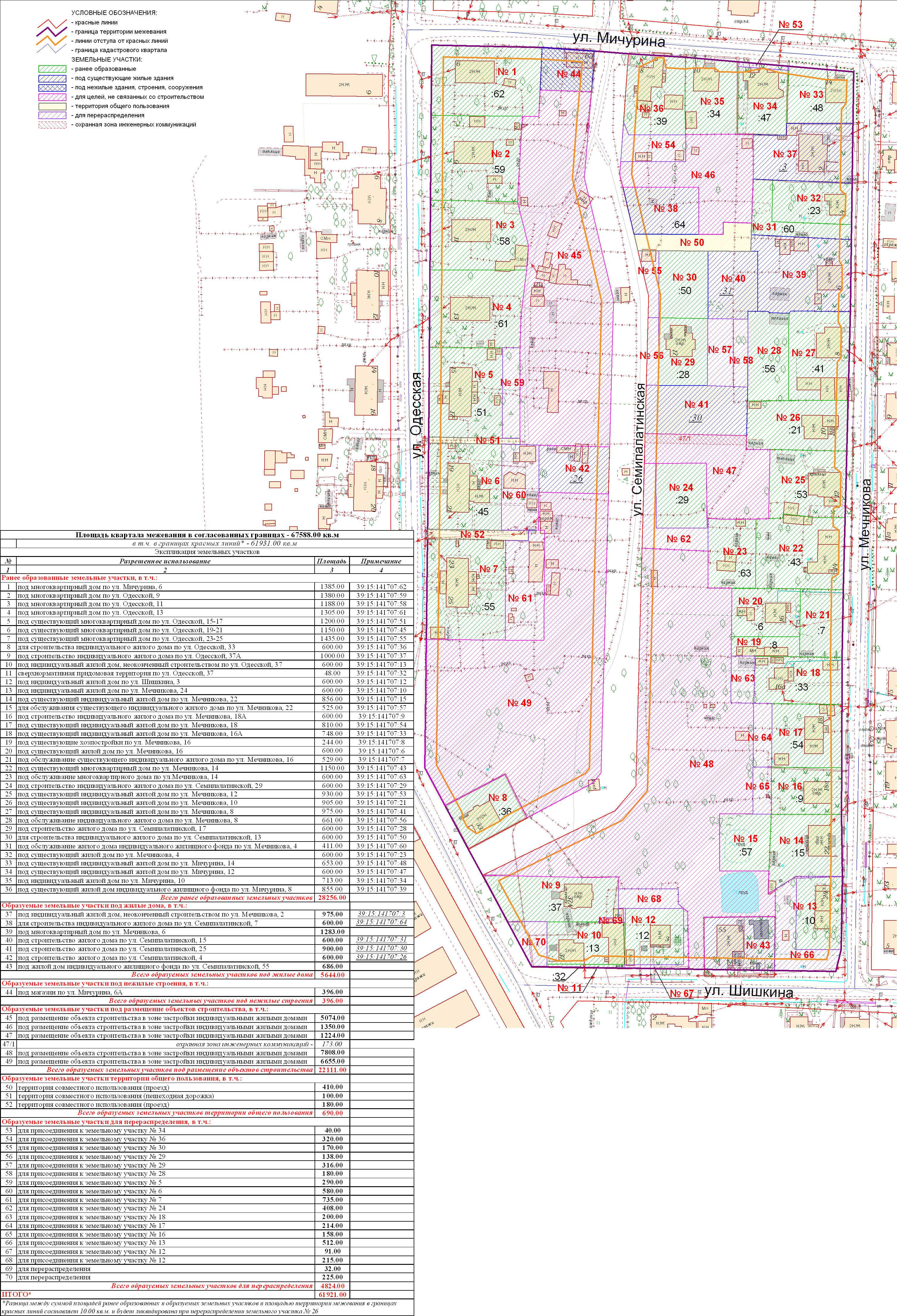Image resolution: width=897 pixels, height=1316 pixels.
Task: Click the green 'previously formed' legend swatch
Action: [x=52, y=69]
